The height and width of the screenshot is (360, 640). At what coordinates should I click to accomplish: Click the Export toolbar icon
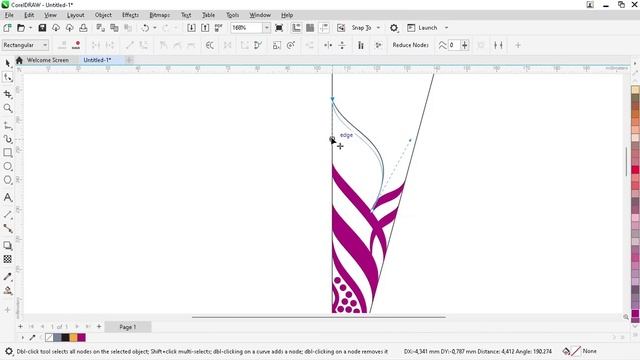point(205,28)
